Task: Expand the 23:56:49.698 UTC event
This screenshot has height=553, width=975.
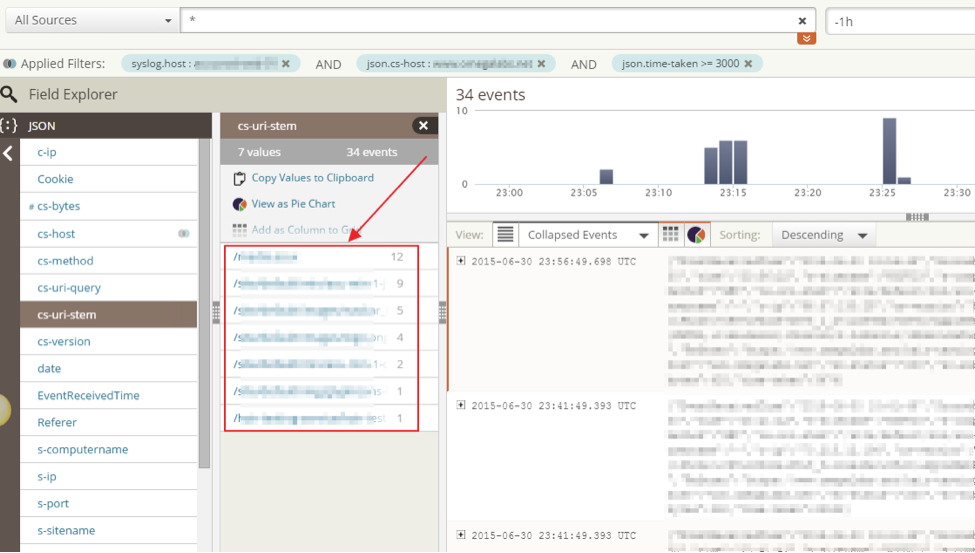Action: 461,261
